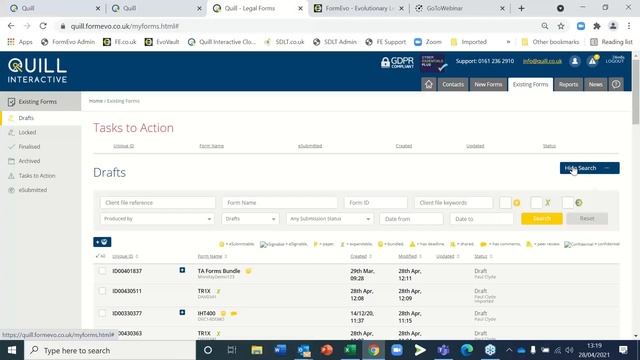Open Word from the taskbar

(x=280, y=350)
